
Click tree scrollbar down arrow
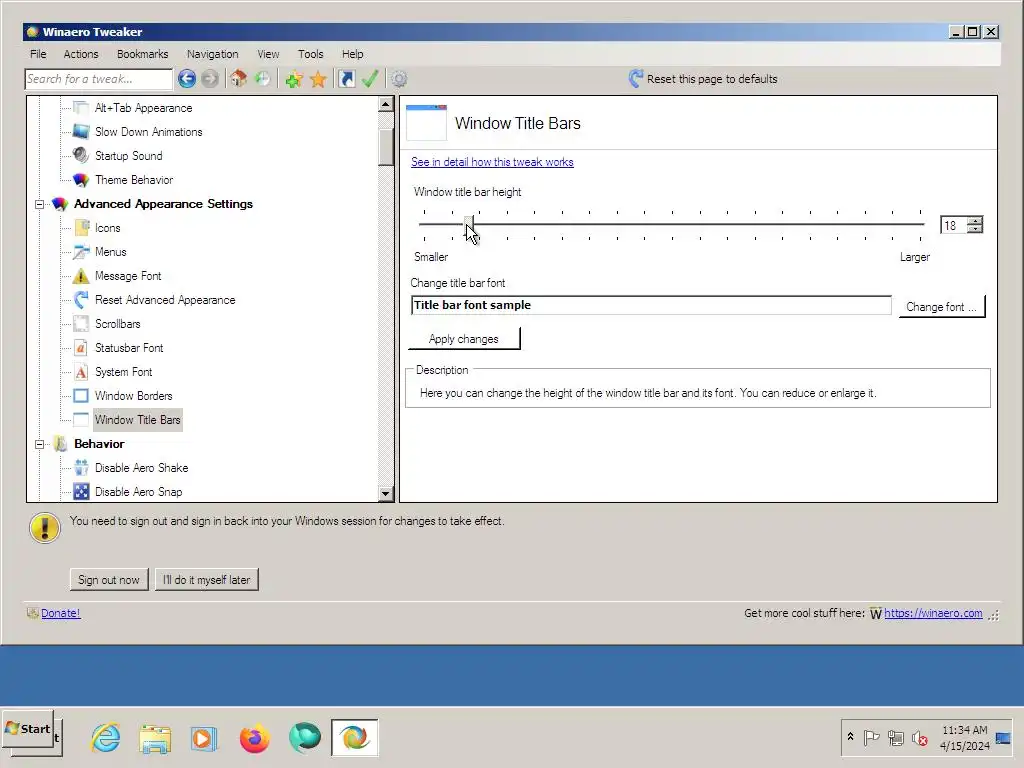[386, 494]
